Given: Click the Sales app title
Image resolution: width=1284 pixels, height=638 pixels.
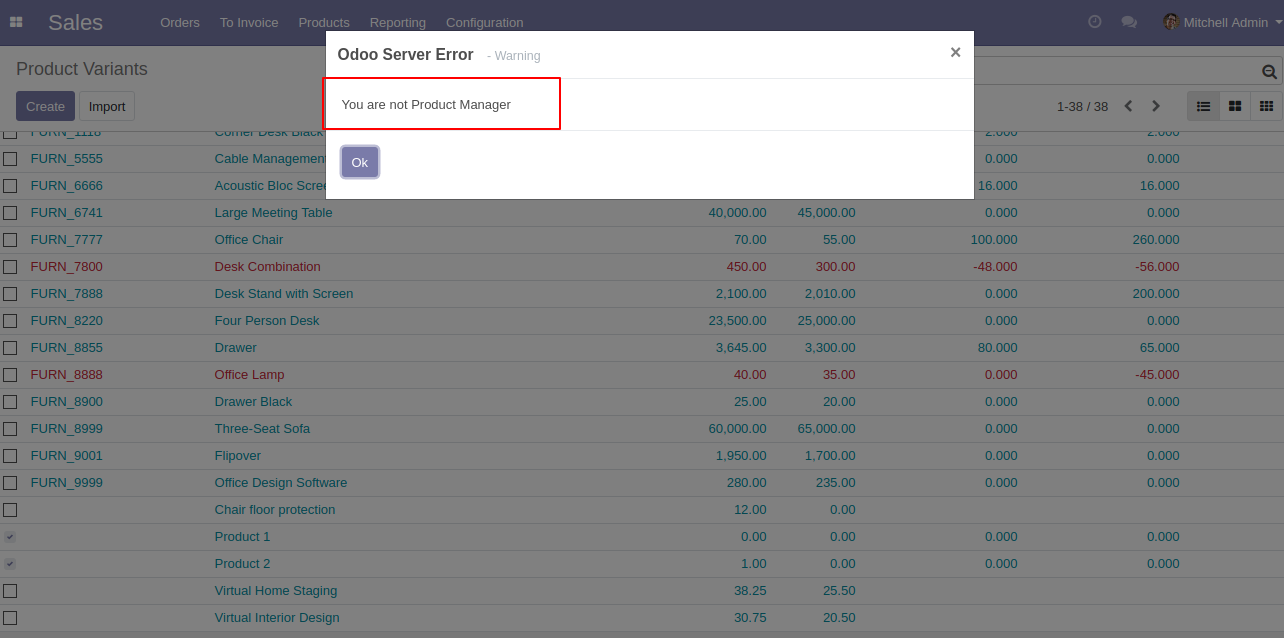Looking at the screenshot, I should tap(75, 22).
